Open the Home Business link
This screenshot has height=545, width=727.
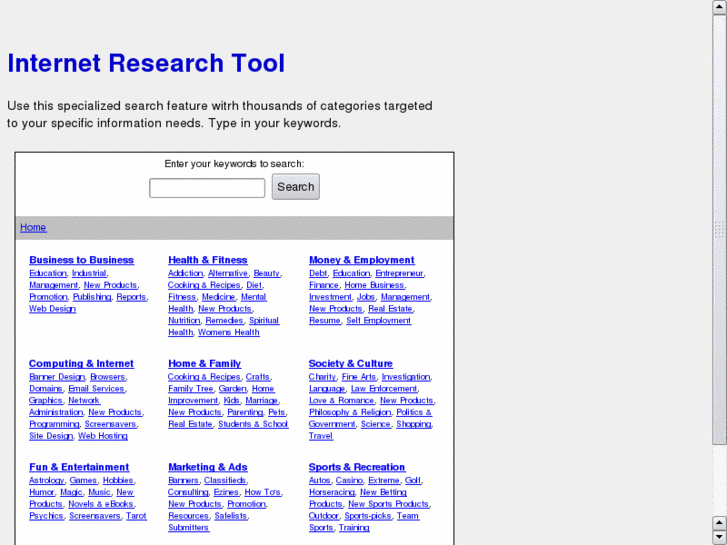pyautogui.click(x=374, y=285)
